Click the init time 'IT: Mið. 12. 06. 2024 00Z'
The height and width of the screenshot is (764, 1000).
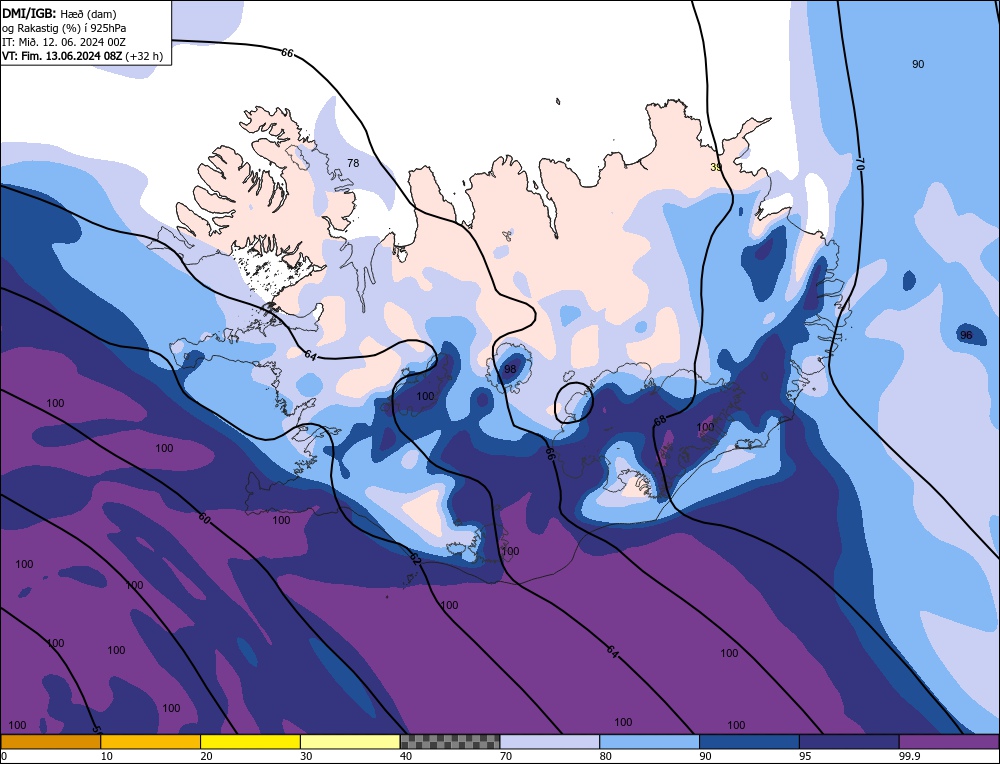pos(64,42)
